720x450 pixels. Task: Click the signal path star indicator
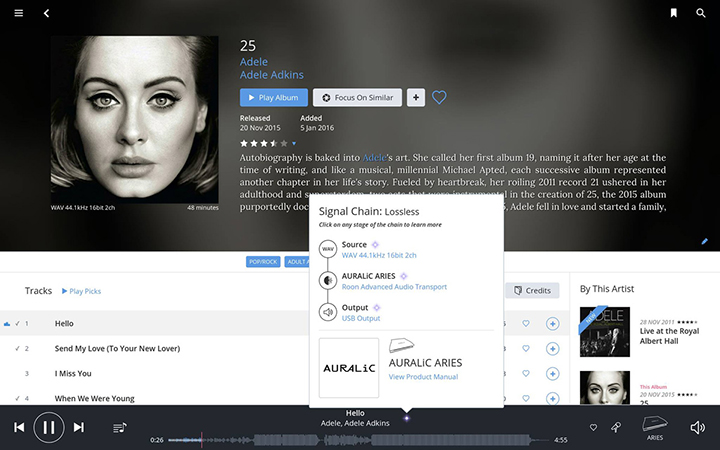coord(406,418)
